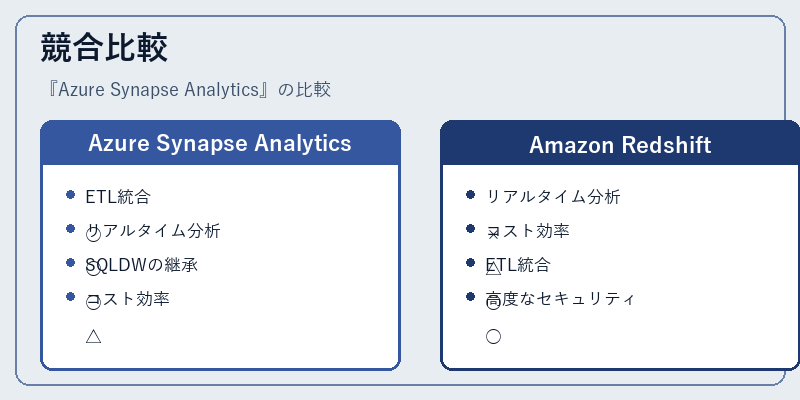Select 高度なセキュリティ list item text
This screenshot has height=400, width=800.
tap(560, 298)
